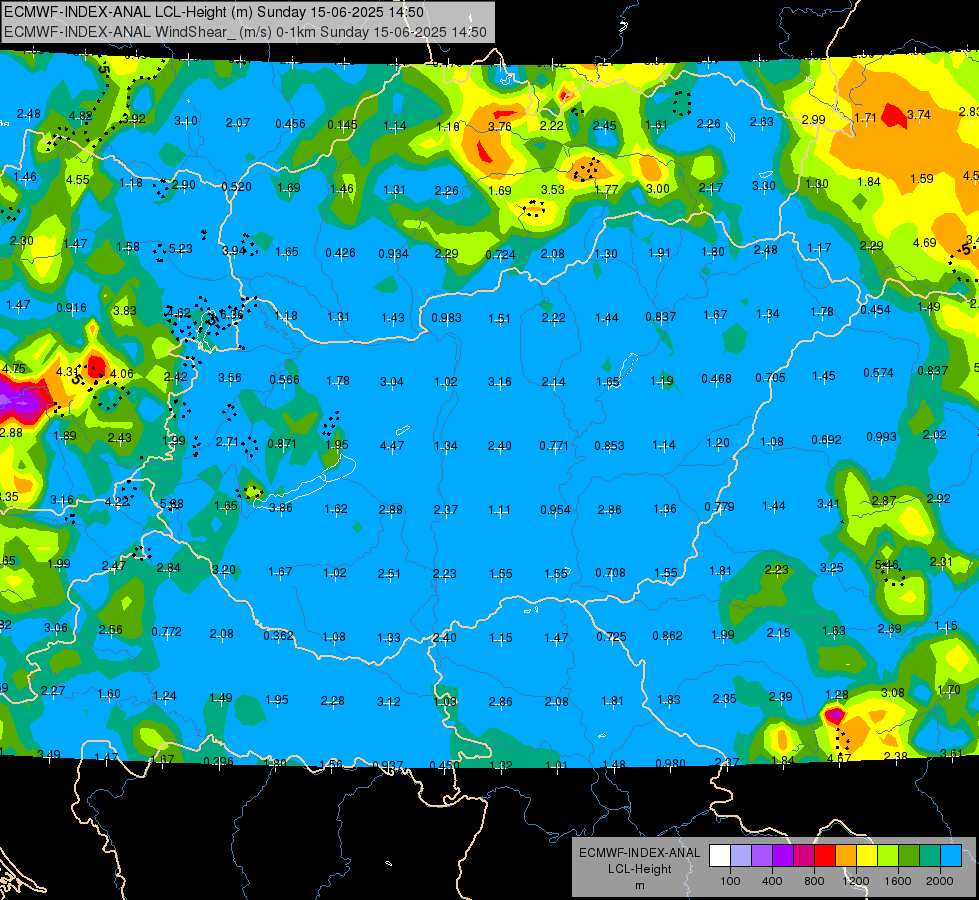Click the wind shear value 0.779

719,507
